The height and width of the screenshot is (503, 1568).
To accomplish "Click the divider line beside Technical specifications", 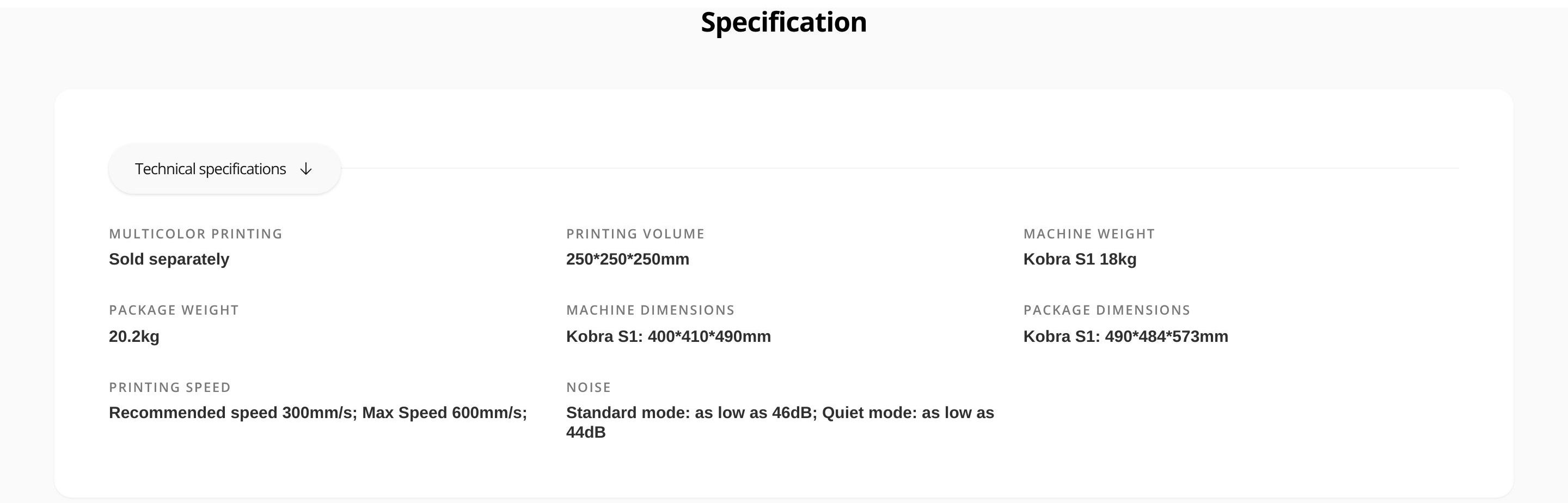I will tap(899, 168).
